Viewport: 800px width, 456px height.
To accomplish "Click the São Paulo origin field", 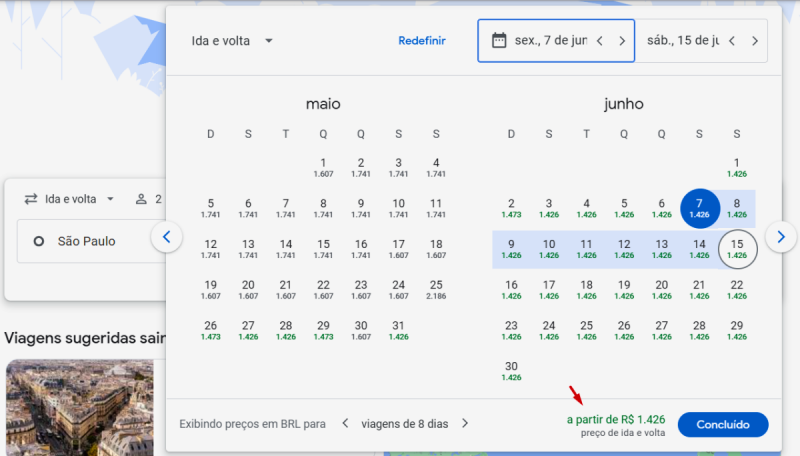I will click(x=92, y=241).
